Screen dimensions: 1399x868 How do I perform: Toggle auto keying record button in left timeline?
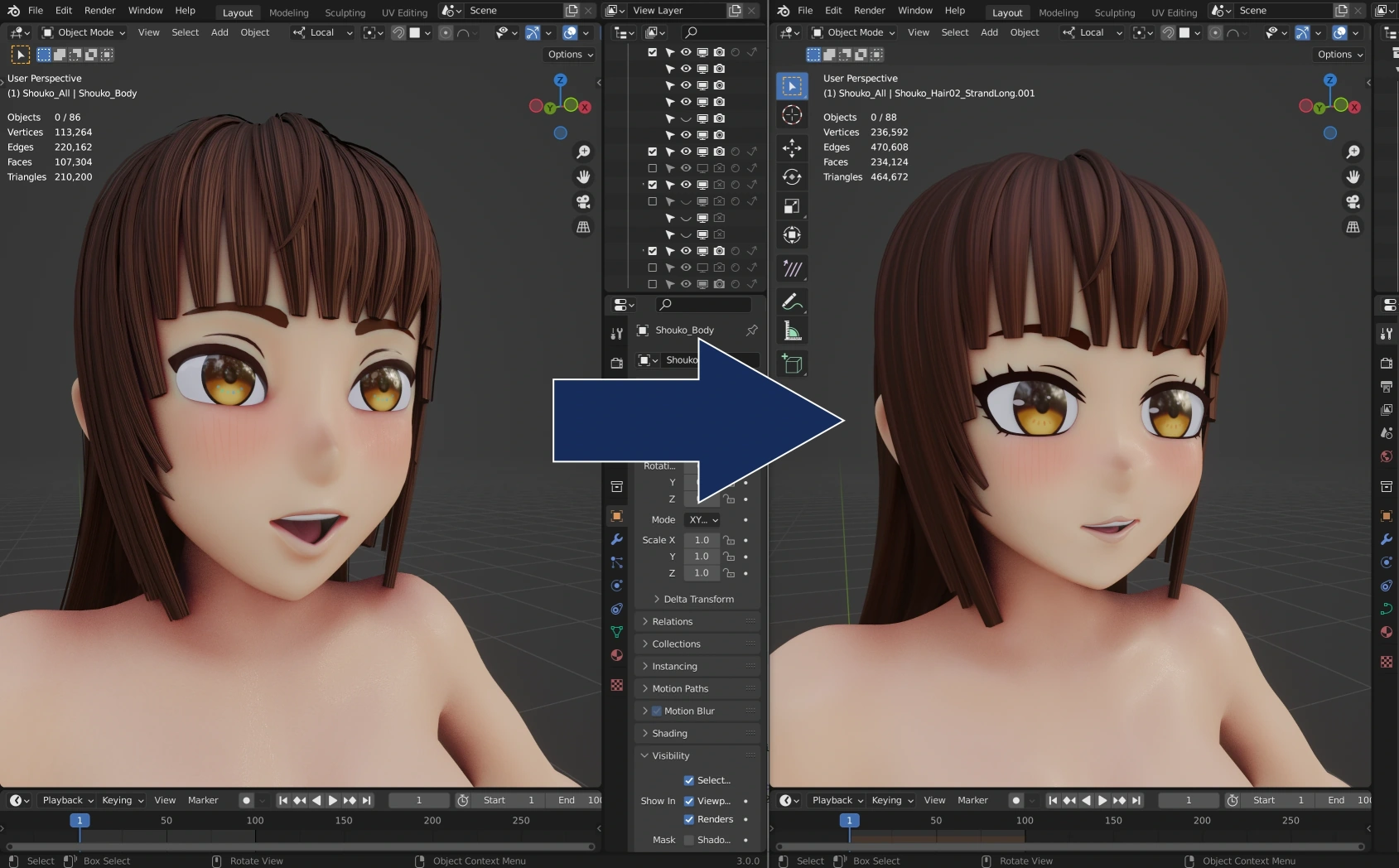tap(246, 800)
